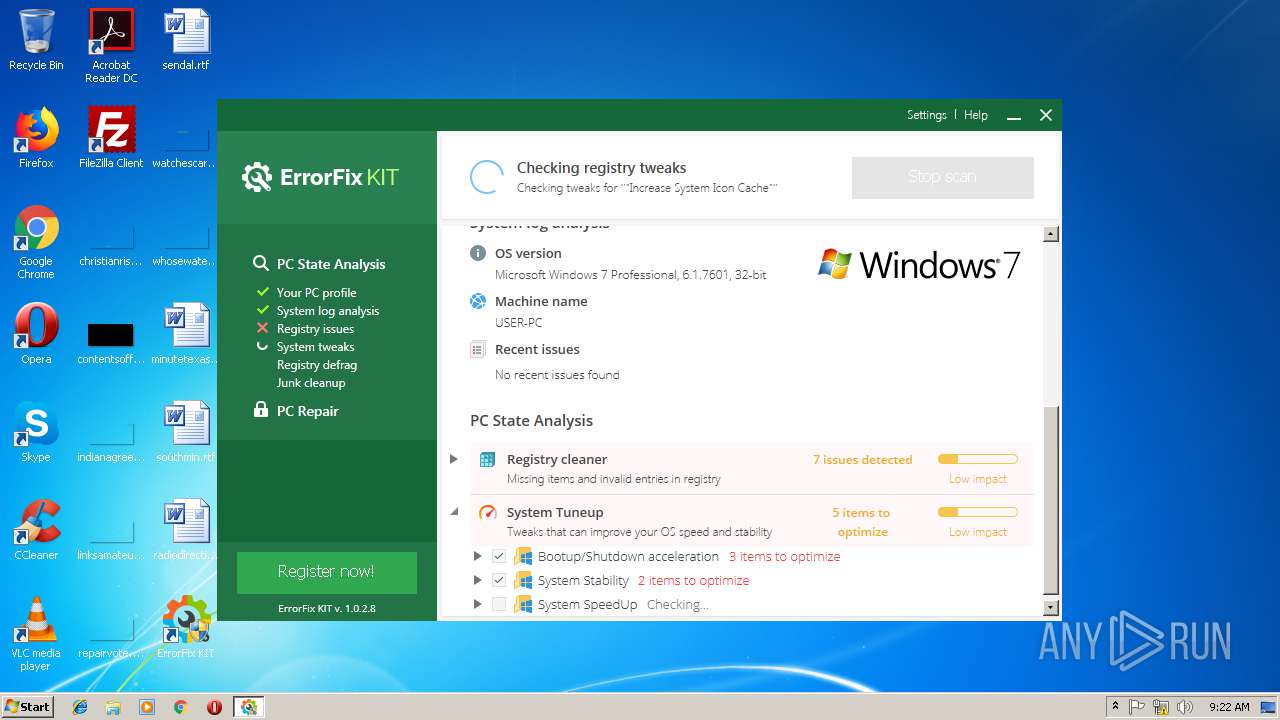The height and width of the screenshot is (720, 1280).
Task: Click the Bootup/Shutdown acceleration Windows icon
Action: coord(523,556)
